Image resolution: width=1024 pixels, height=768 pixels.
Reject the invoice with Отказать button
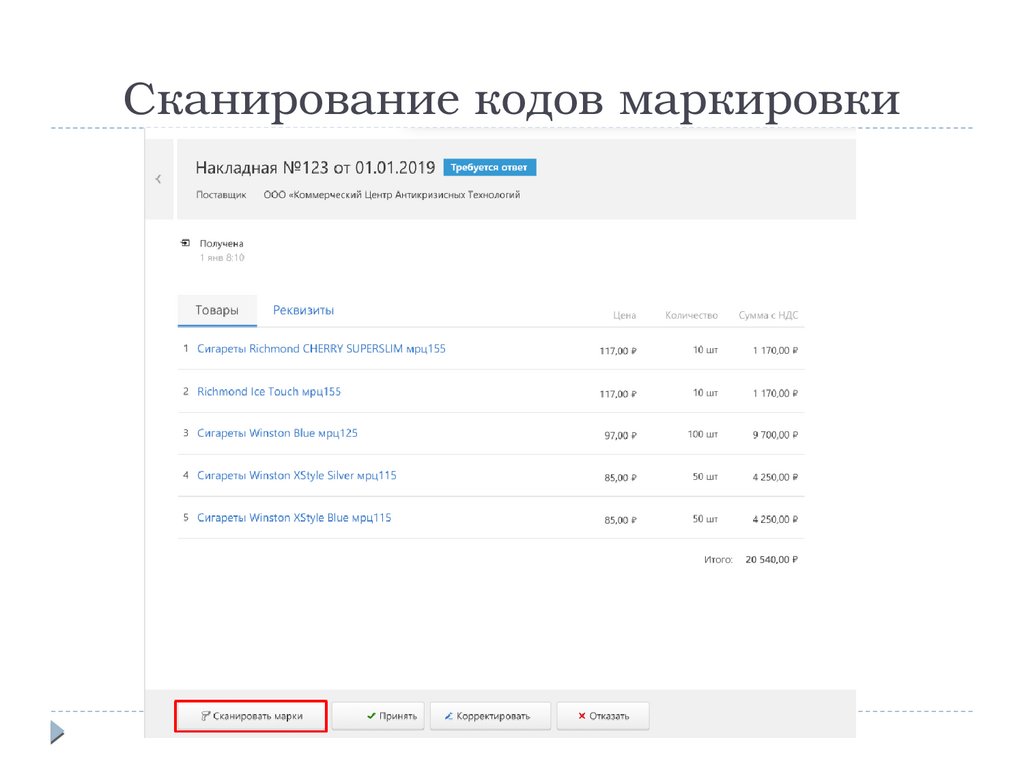point(603,716)
